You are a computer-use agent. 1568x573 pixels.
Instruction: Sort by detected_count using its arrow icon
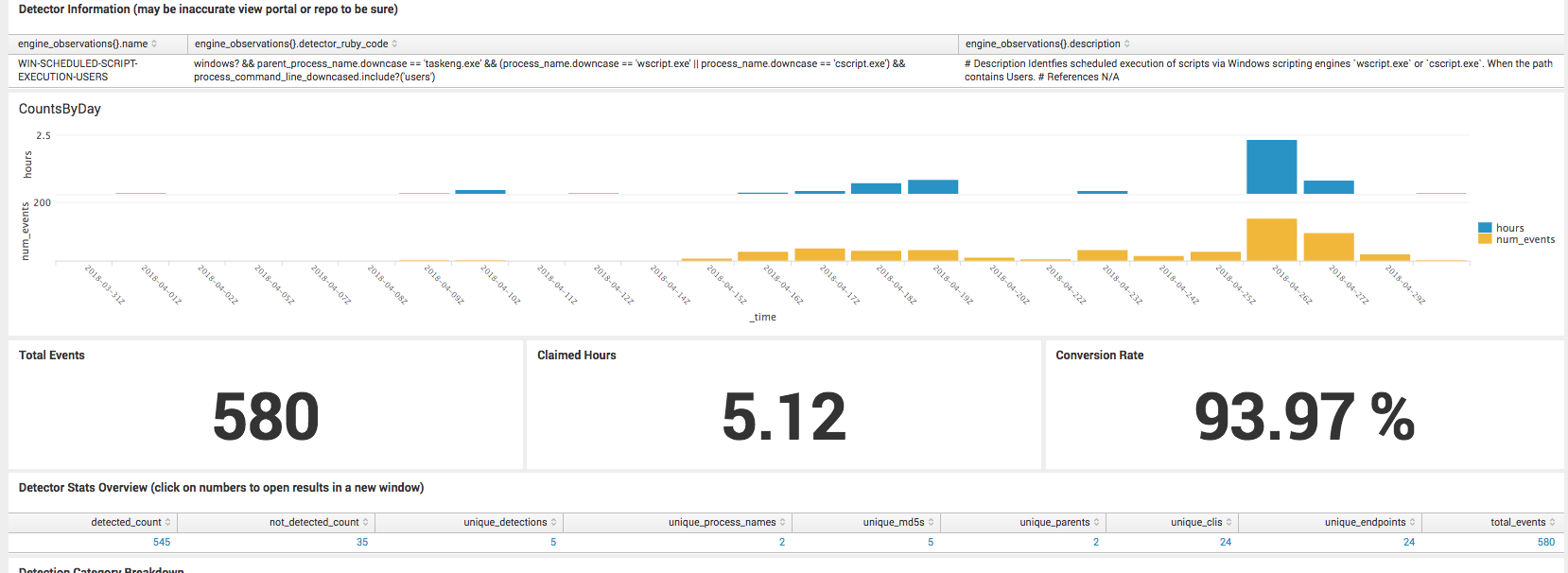point(168,523)
